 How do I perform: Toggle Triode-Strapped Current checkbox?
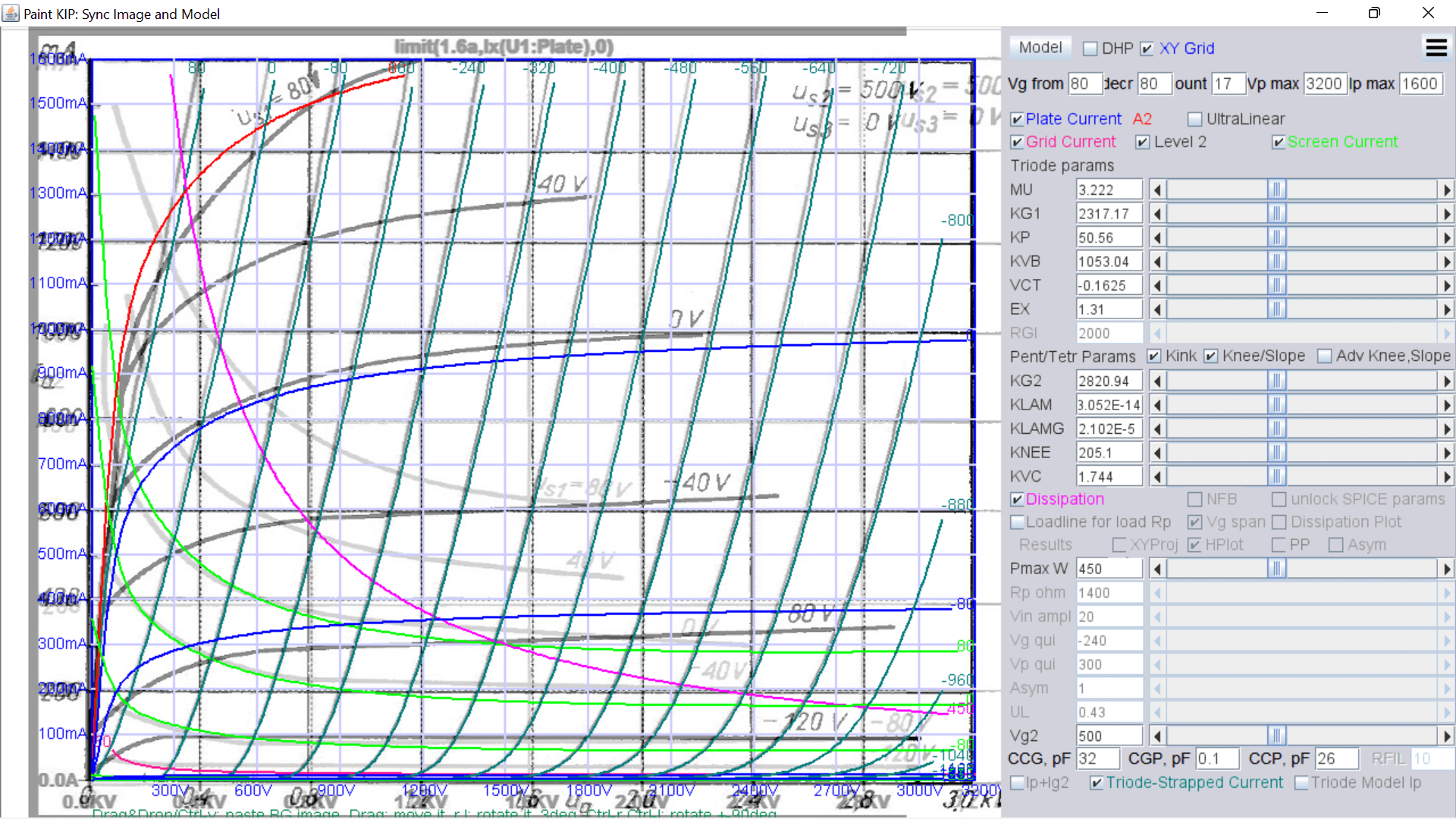pyautogui.click(x=1097, y=783)
